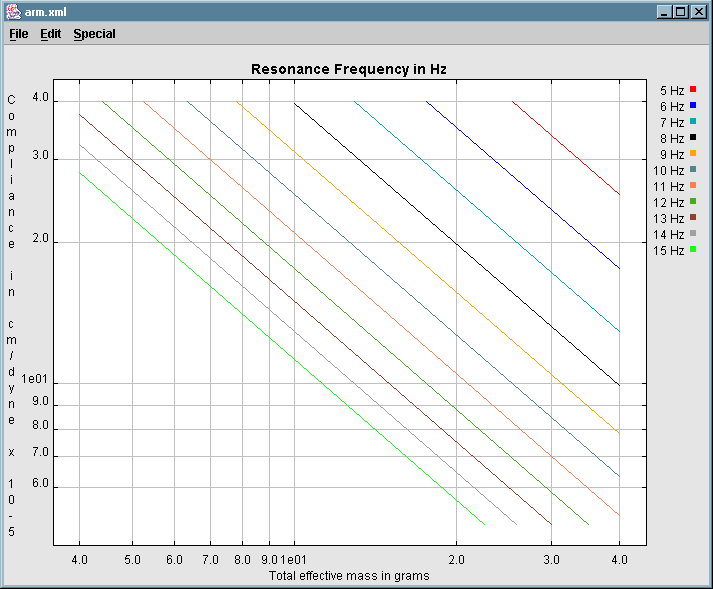Click the y-axis tick label '8.0'
The height and width of the screenshot is (589, 713).
(x=40, y=425)
